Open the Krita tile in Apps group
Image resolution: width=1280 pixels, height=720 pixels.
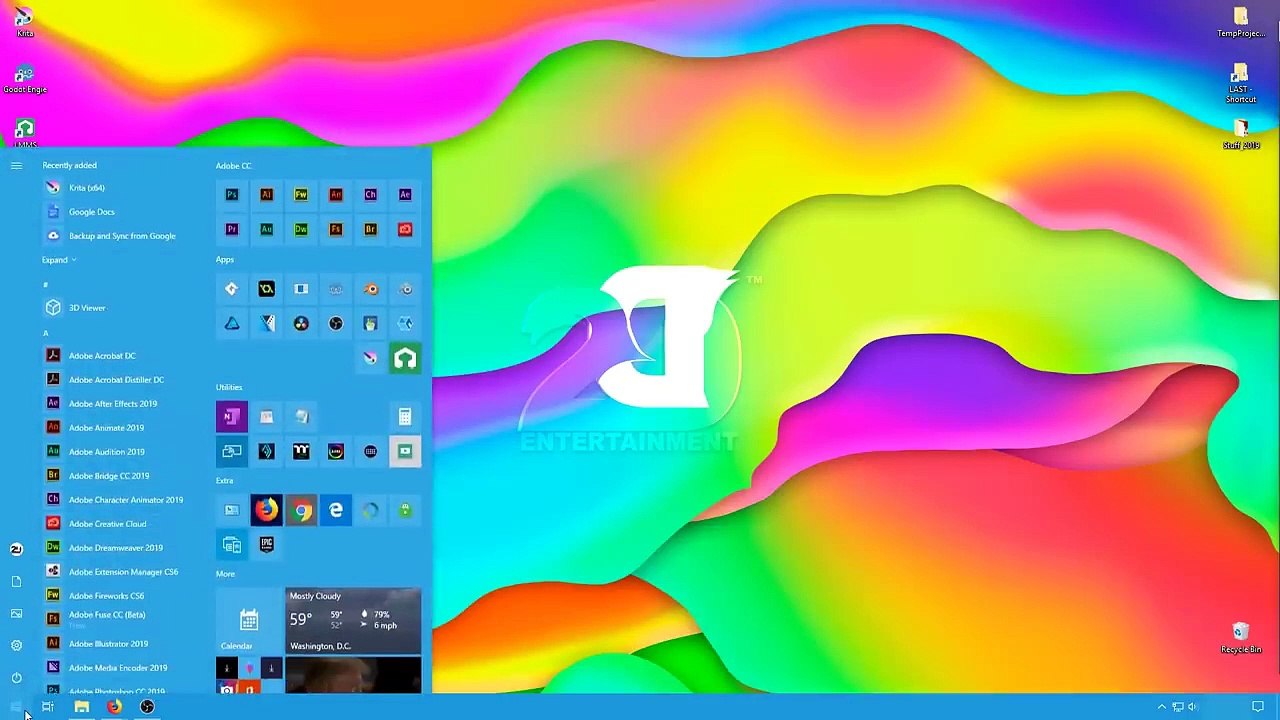(370, 358)
